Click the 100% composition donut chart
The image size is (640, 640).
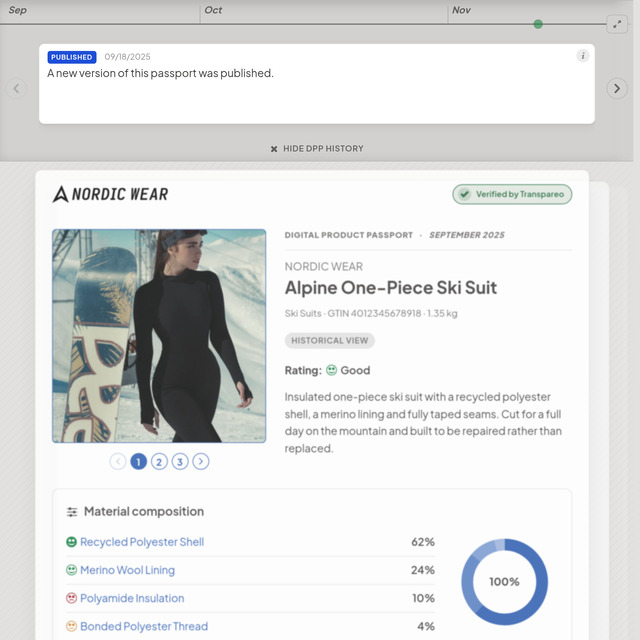[504, 582]
